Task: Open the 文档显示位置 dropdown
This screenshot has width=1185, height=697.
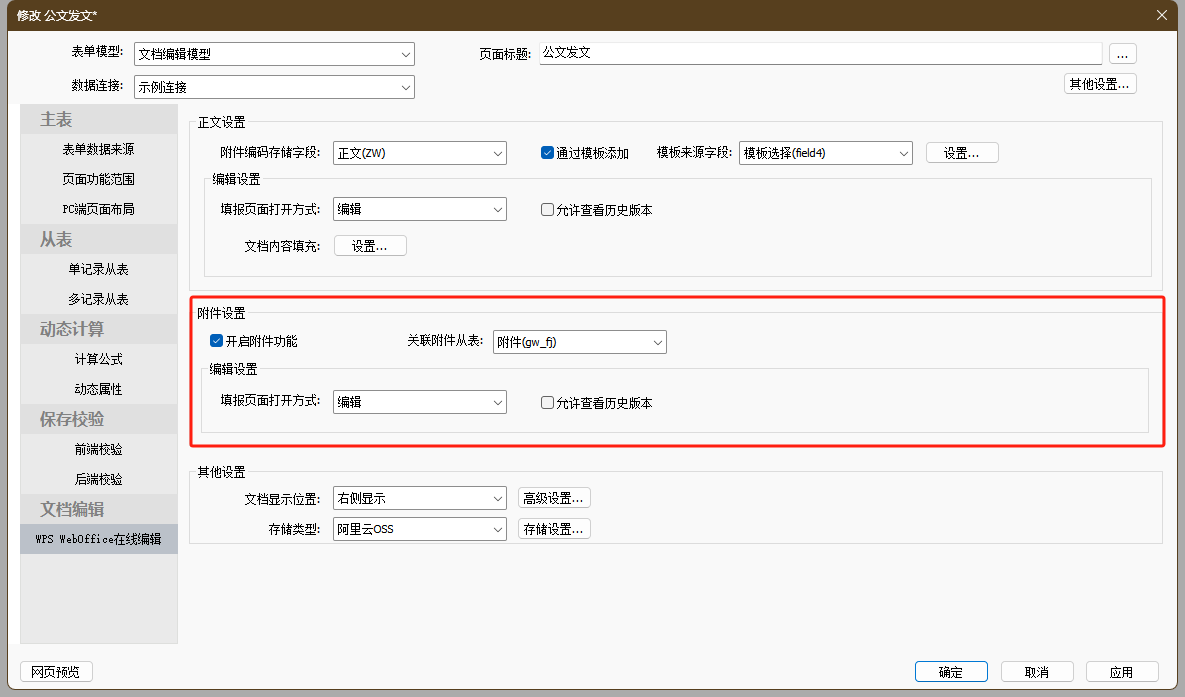Action: 420,498
